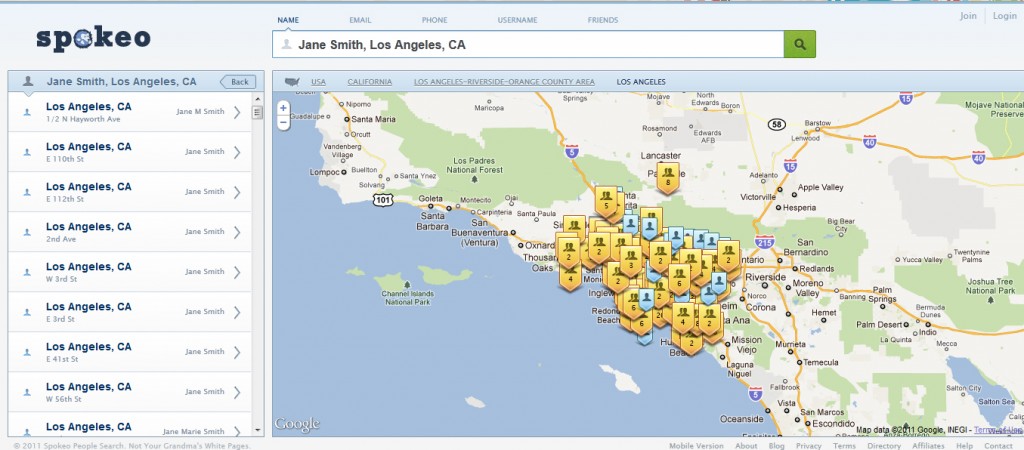Viewport: 1024px width, 450px height.
Task: Open the About footer link
Action: [x=746, y=445]
